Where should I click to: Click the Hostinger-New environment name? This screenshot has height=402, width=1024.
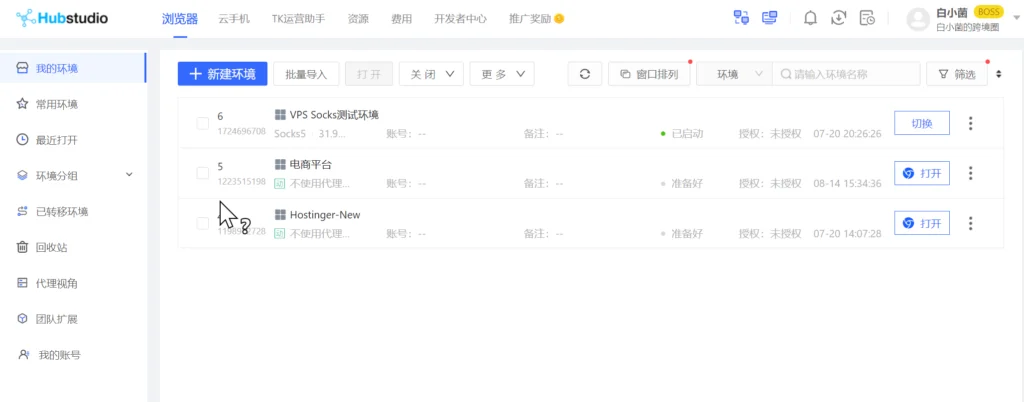[325, 215]
